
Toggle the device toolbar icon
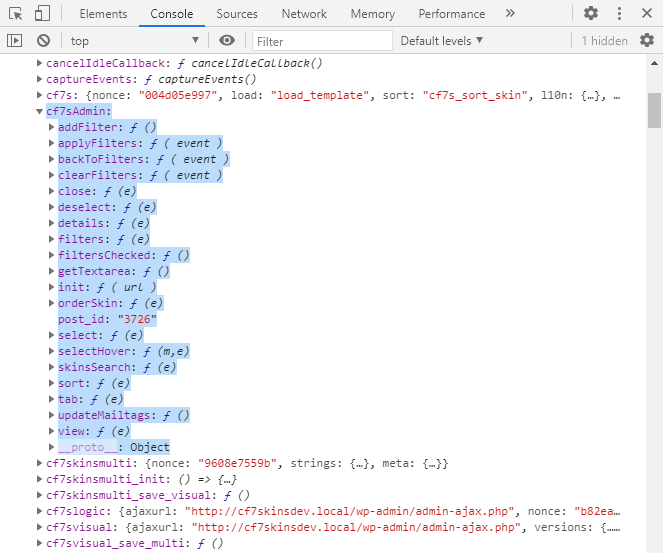(42, 14)
